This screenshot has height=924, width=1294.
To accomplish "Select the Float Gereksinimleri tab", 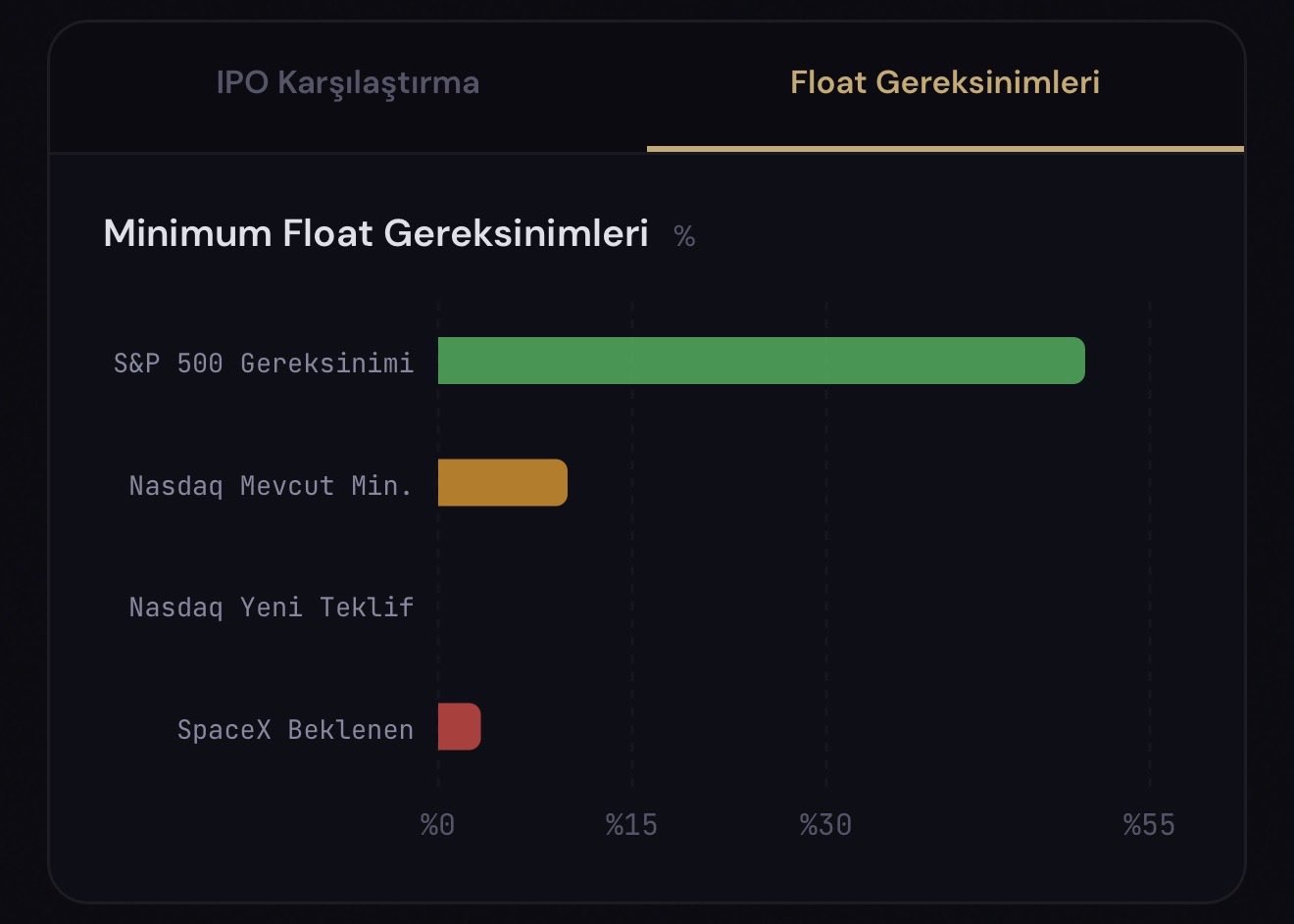I will (x=944, y=82).
